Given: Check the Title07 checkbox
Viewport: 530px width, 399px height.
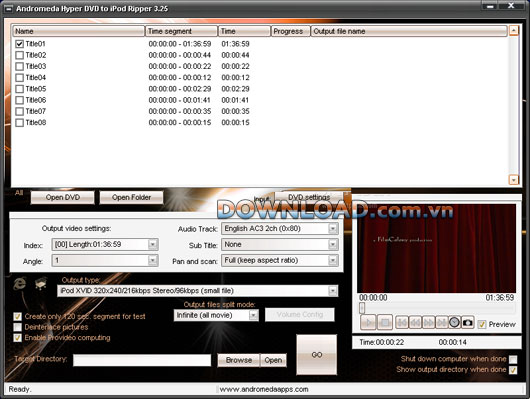Looking at the screenshot, I should [x=20, y=111].
